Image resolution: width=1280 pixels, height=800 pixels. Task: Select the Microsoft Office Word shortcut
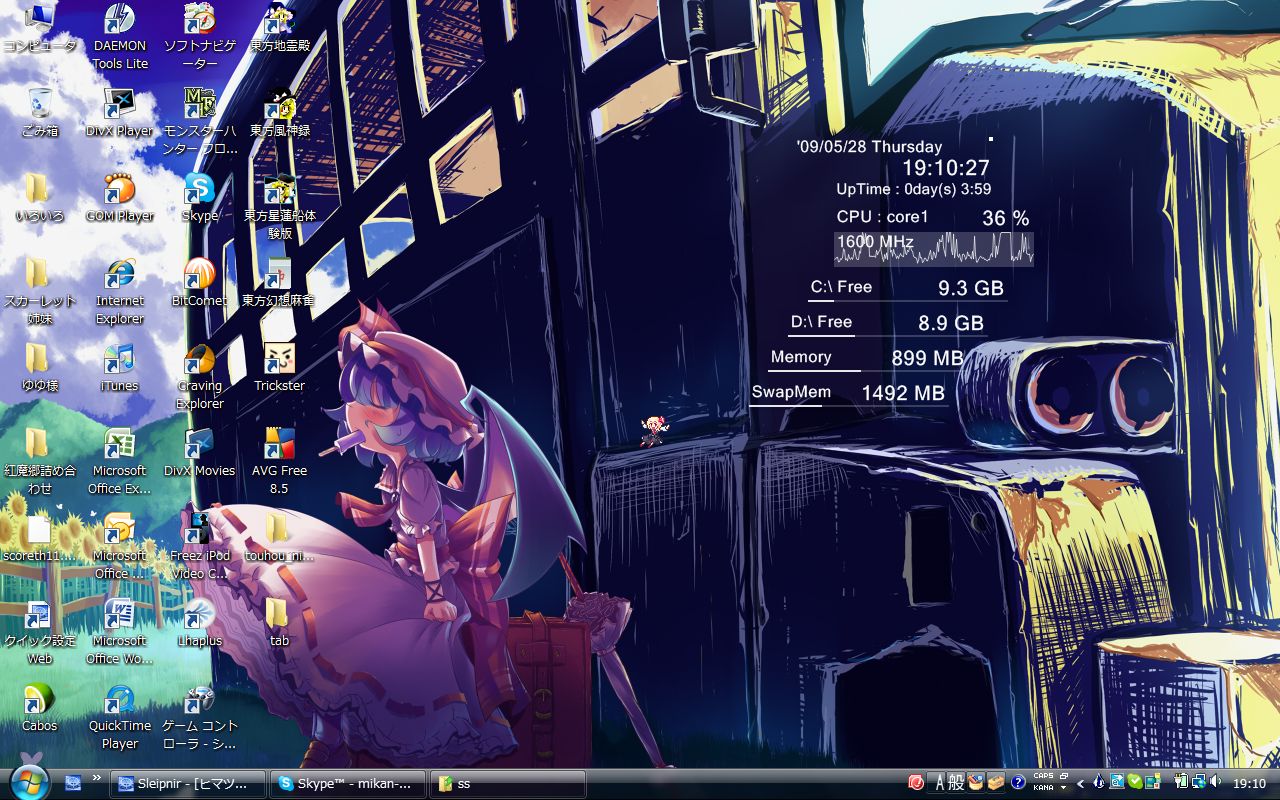120,632
